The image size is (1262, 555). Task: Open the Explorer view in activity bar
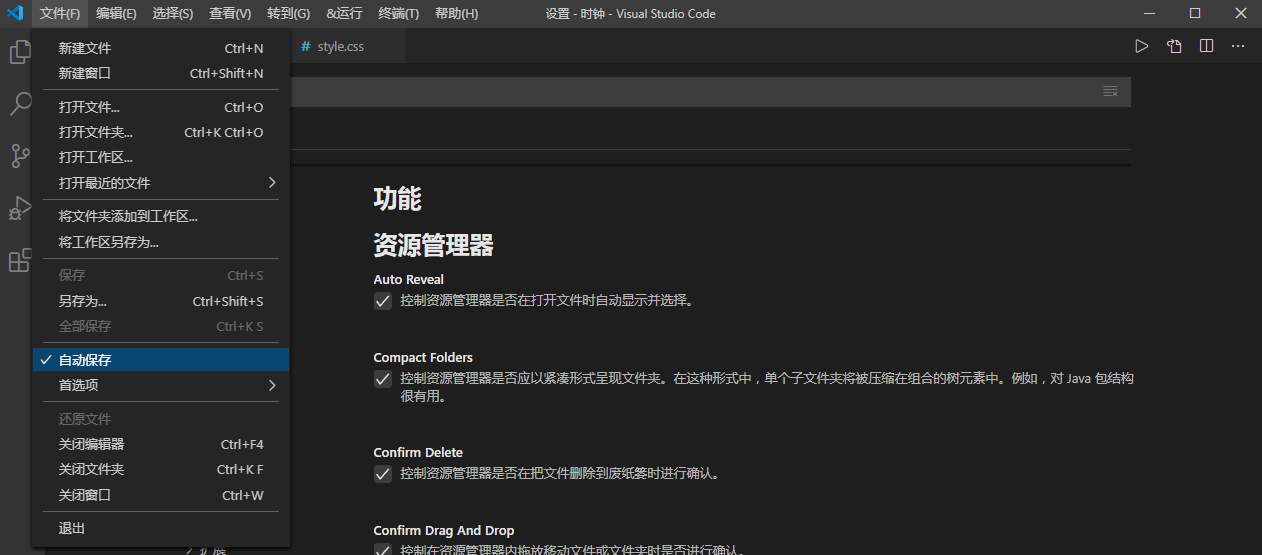coord(19,52)
